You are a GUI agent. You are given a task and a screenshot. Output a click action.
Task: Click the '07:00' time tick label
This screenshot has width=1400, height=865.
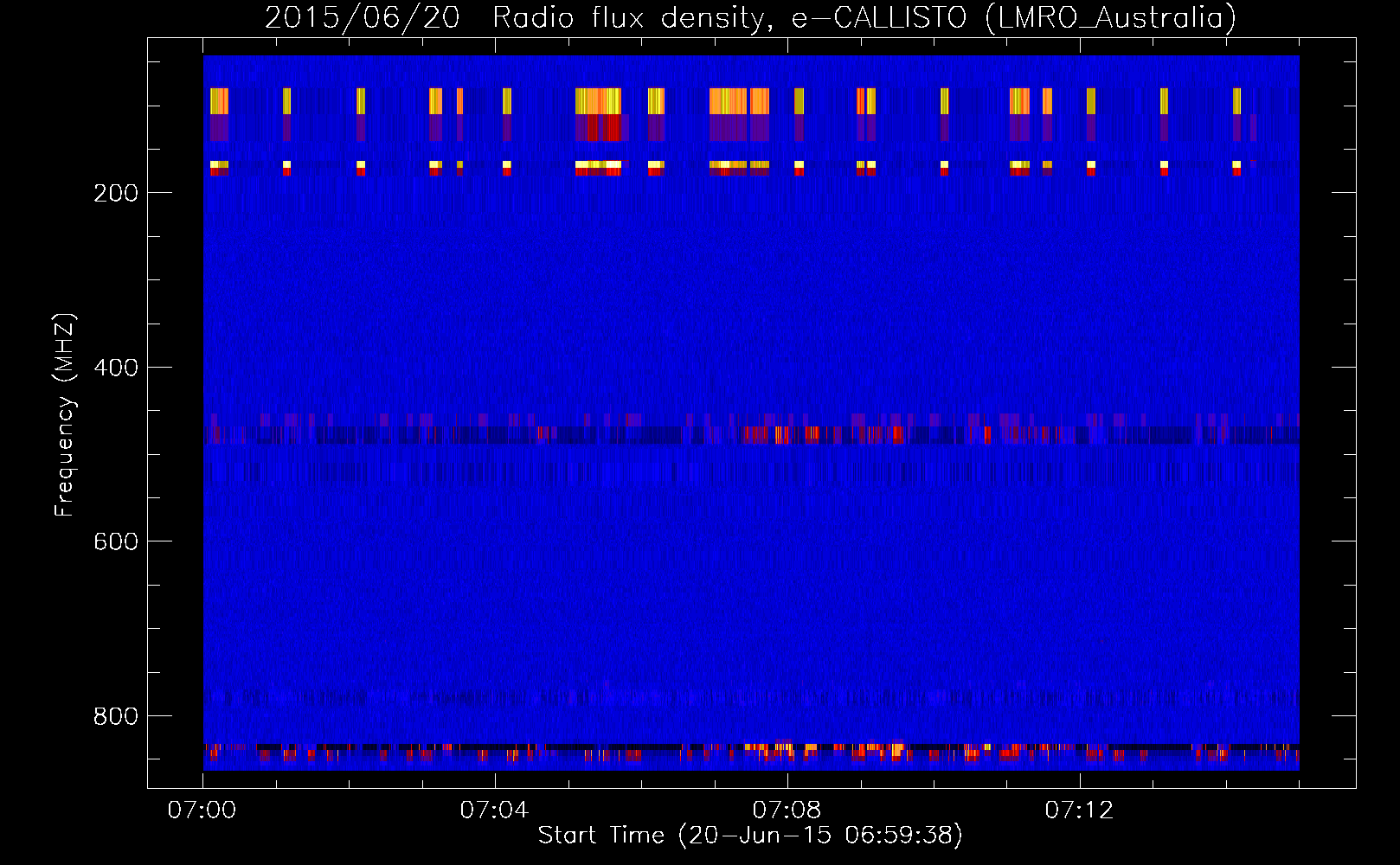[202, 811]
